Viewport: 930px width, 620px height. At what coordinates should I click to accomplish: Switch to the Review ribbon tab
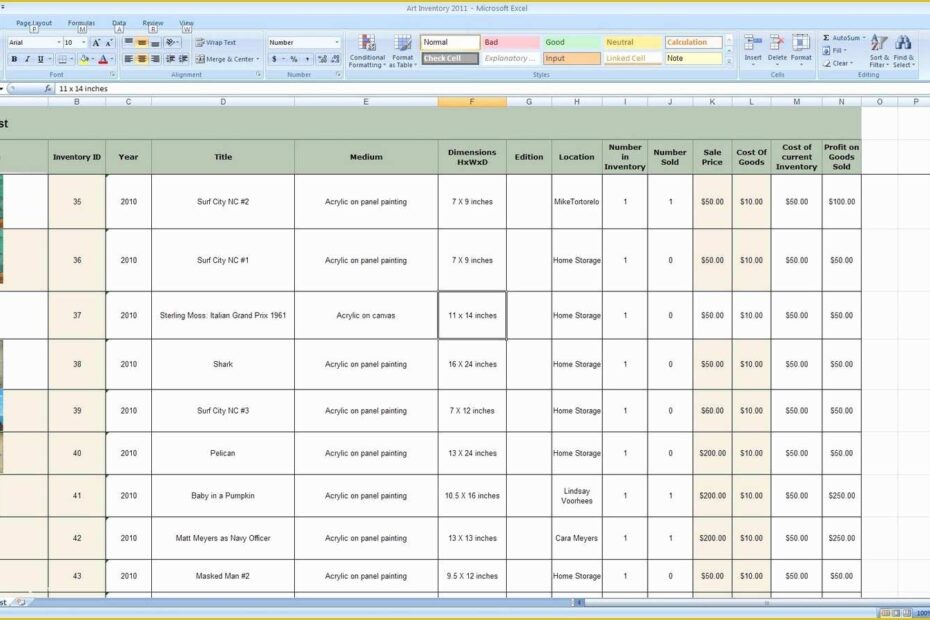coord(151,22)
